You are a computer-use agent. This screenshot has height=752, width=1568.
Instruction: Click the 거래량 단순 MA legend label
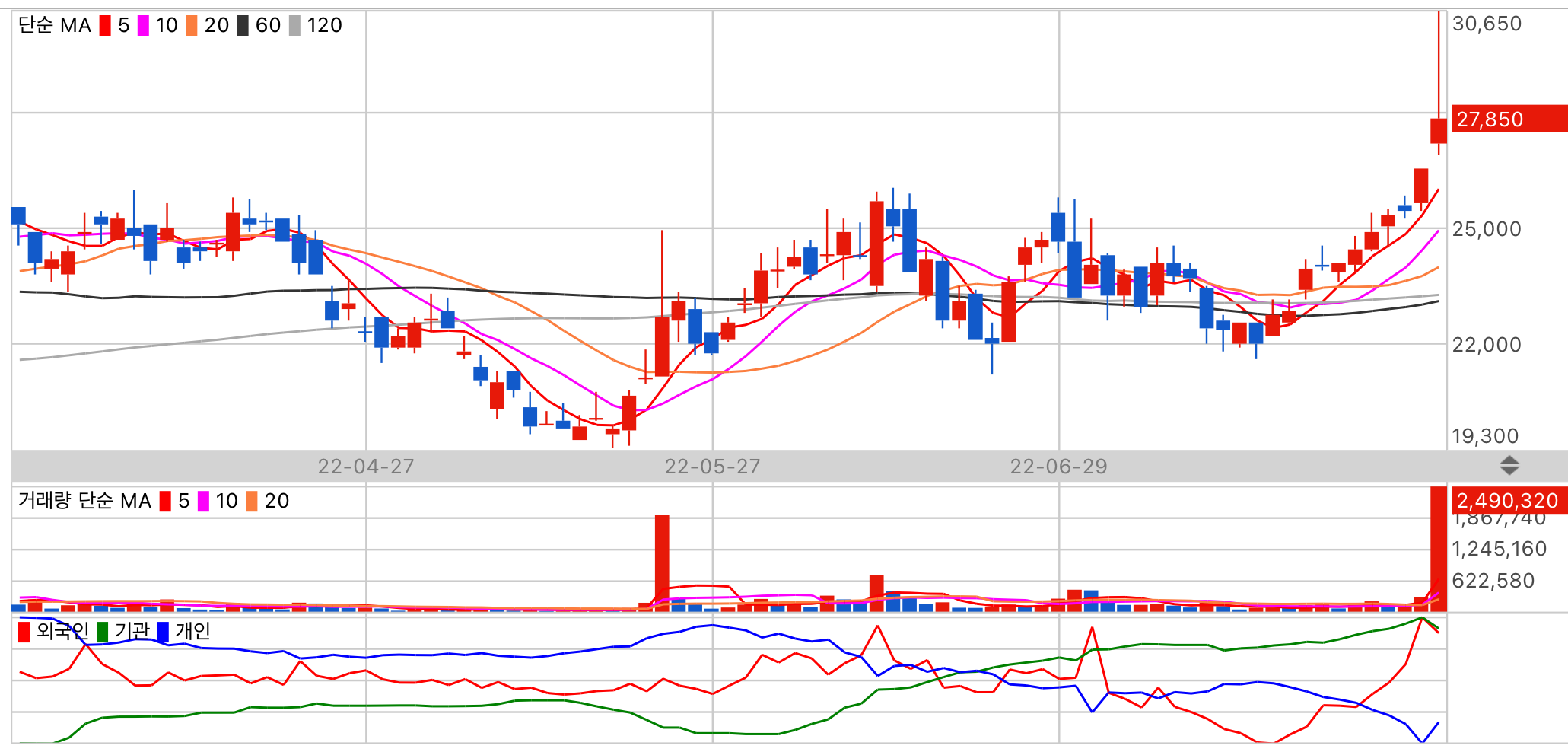coord(84,501)
